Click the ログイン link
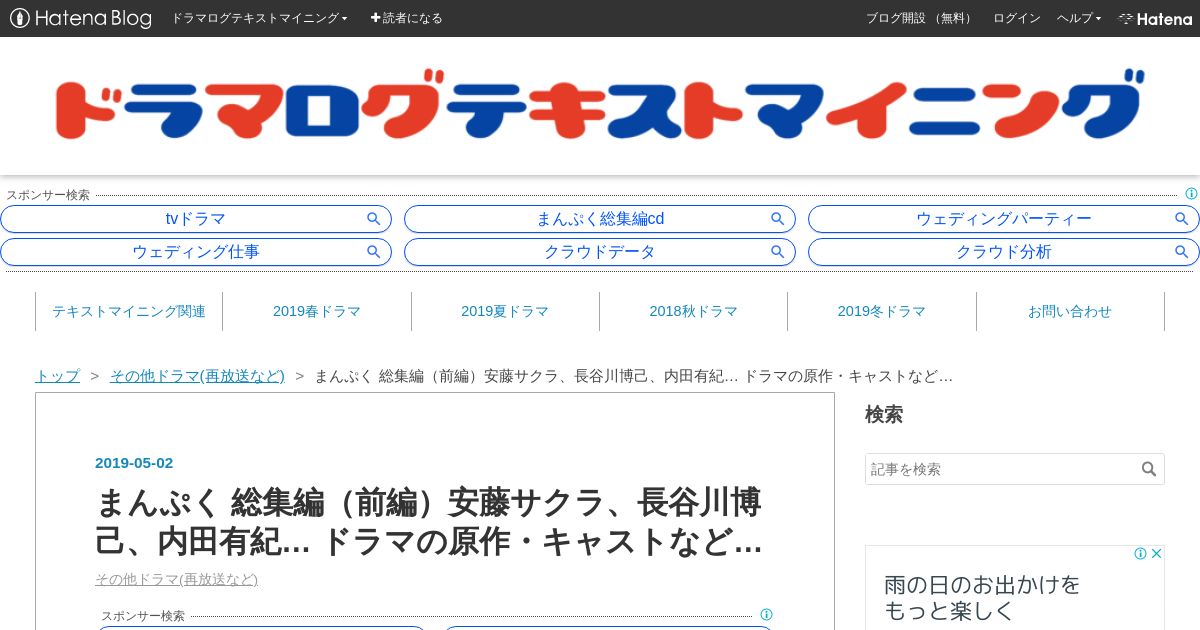 1016,18
